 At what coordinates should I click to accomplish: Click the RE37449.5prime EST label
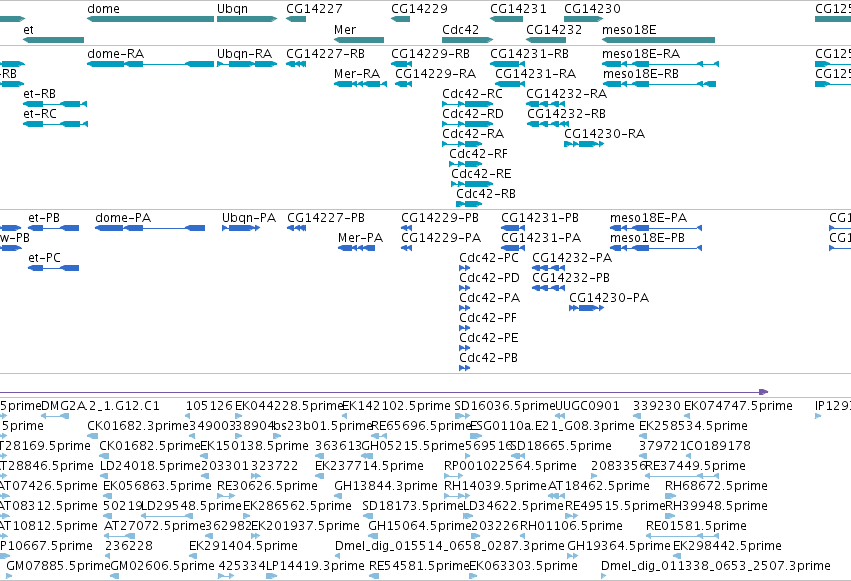(695, 465)
